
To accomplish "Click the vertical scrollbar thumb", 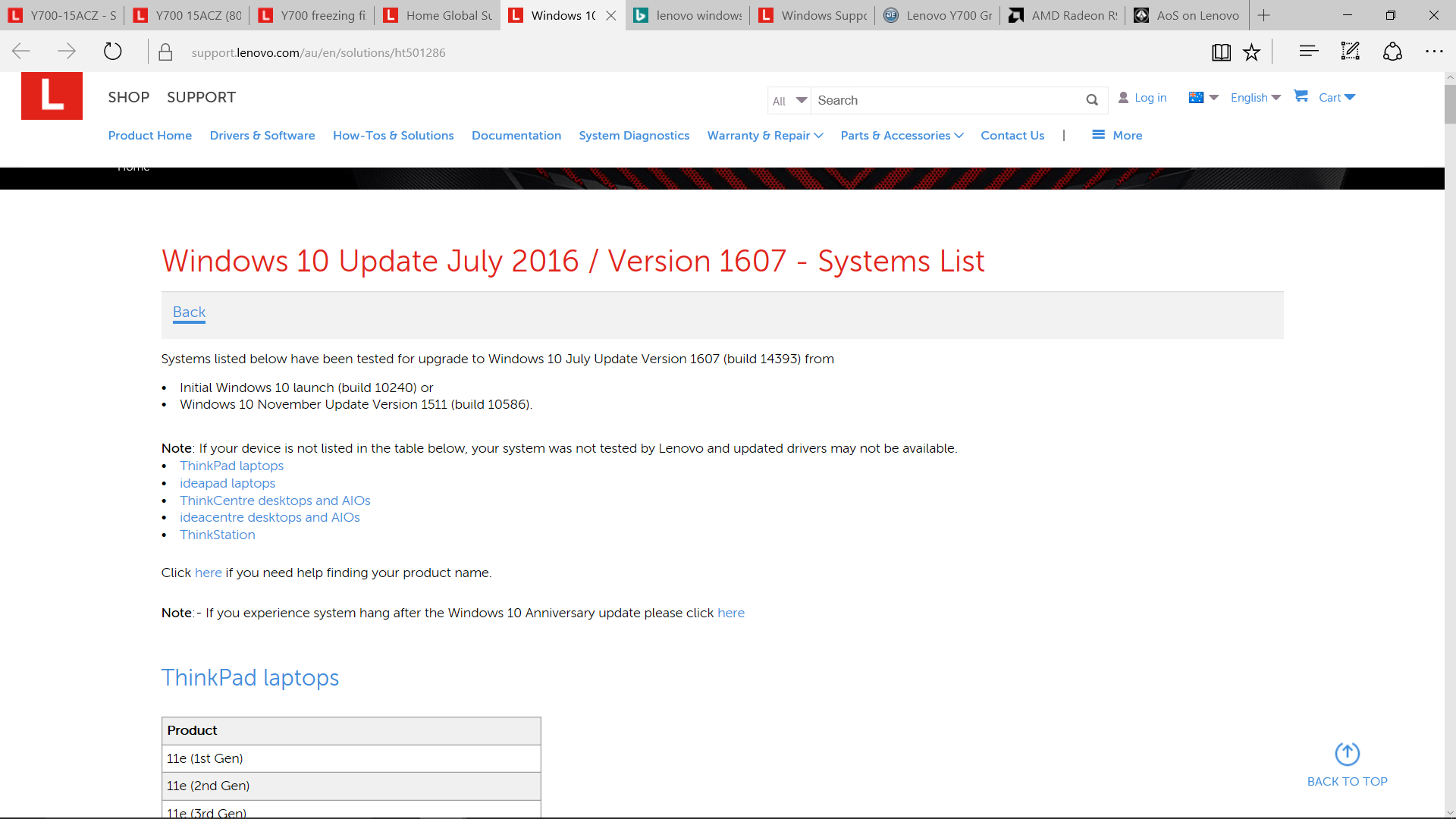I will 1450,104.
